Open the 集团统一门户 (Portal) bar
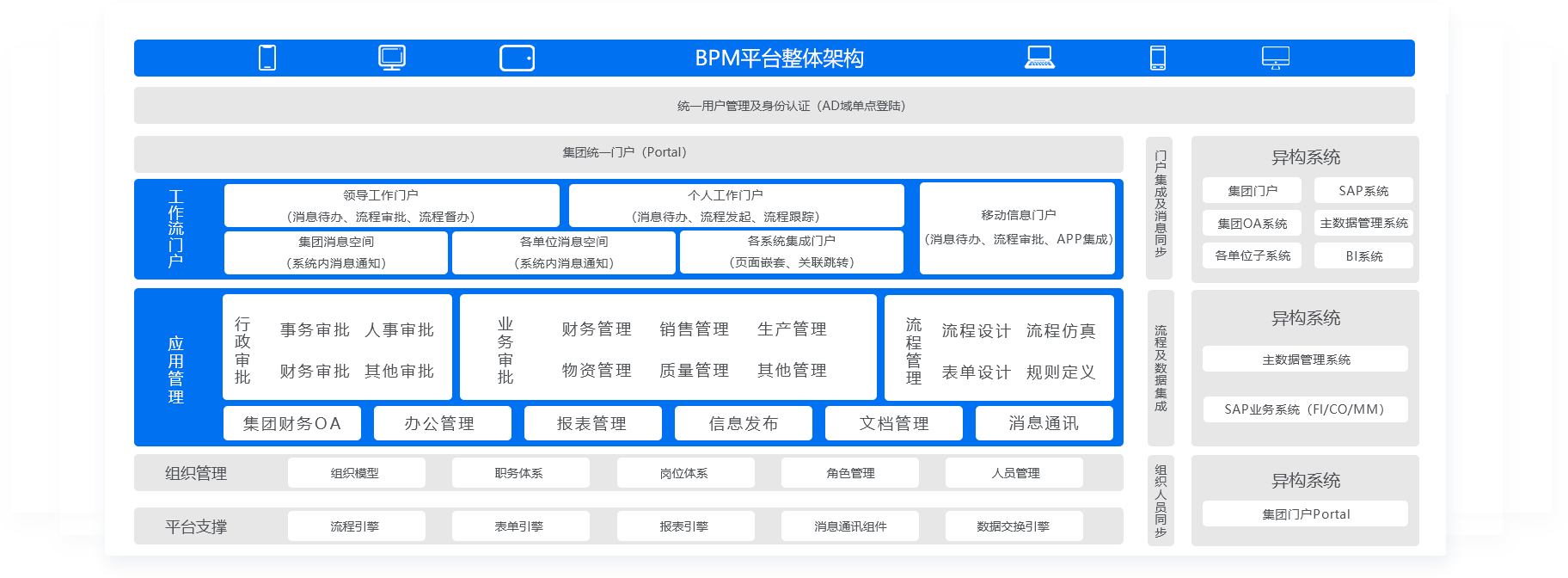 (628, 153)
